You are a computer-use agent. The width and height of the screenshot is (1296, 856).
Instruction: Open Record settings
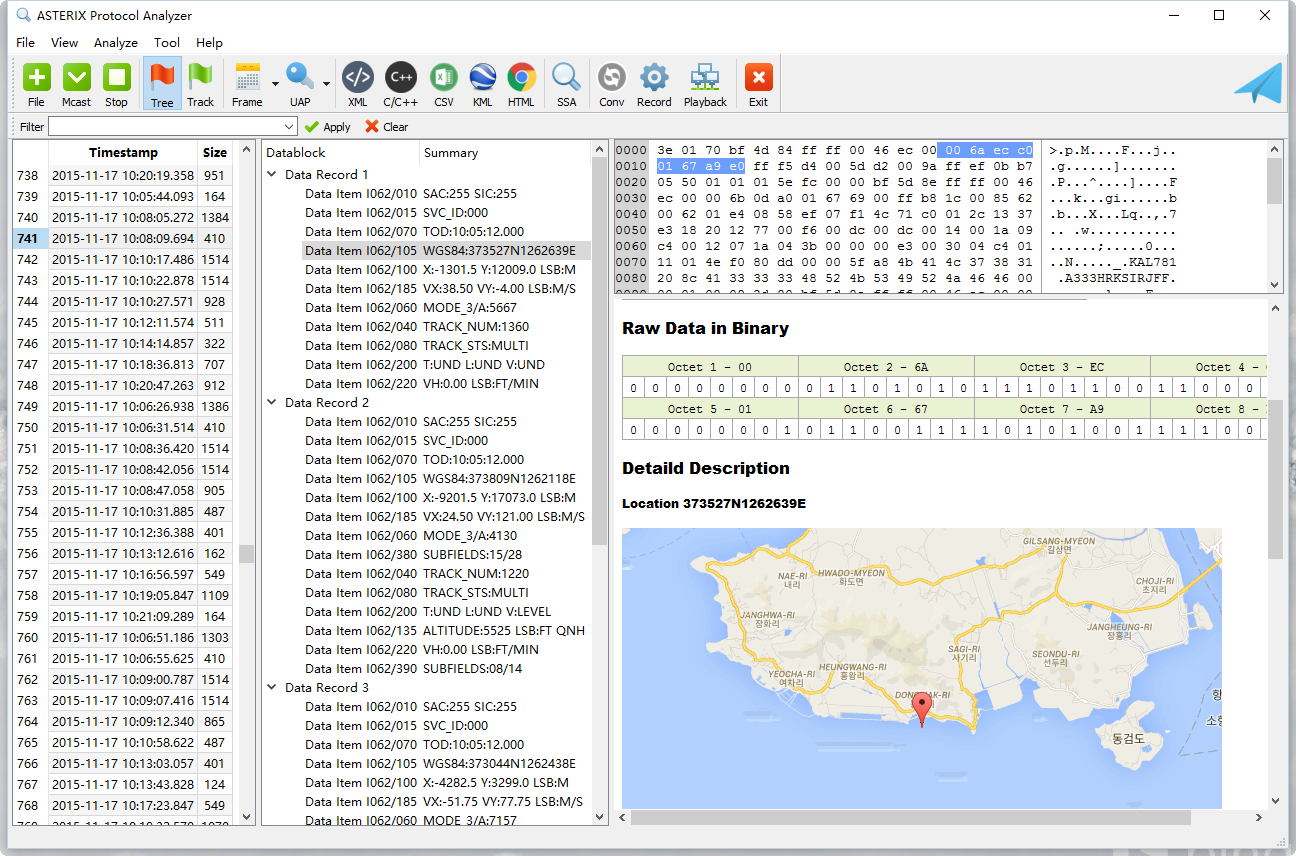[654, 85]
